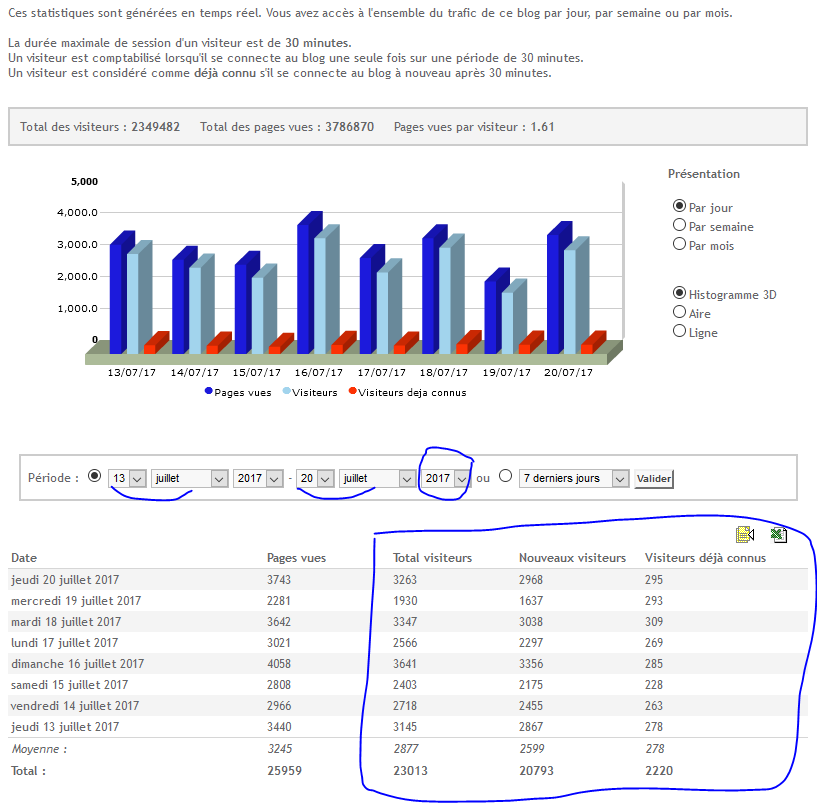Open the end year 2017 dropdown

point(446,478)
